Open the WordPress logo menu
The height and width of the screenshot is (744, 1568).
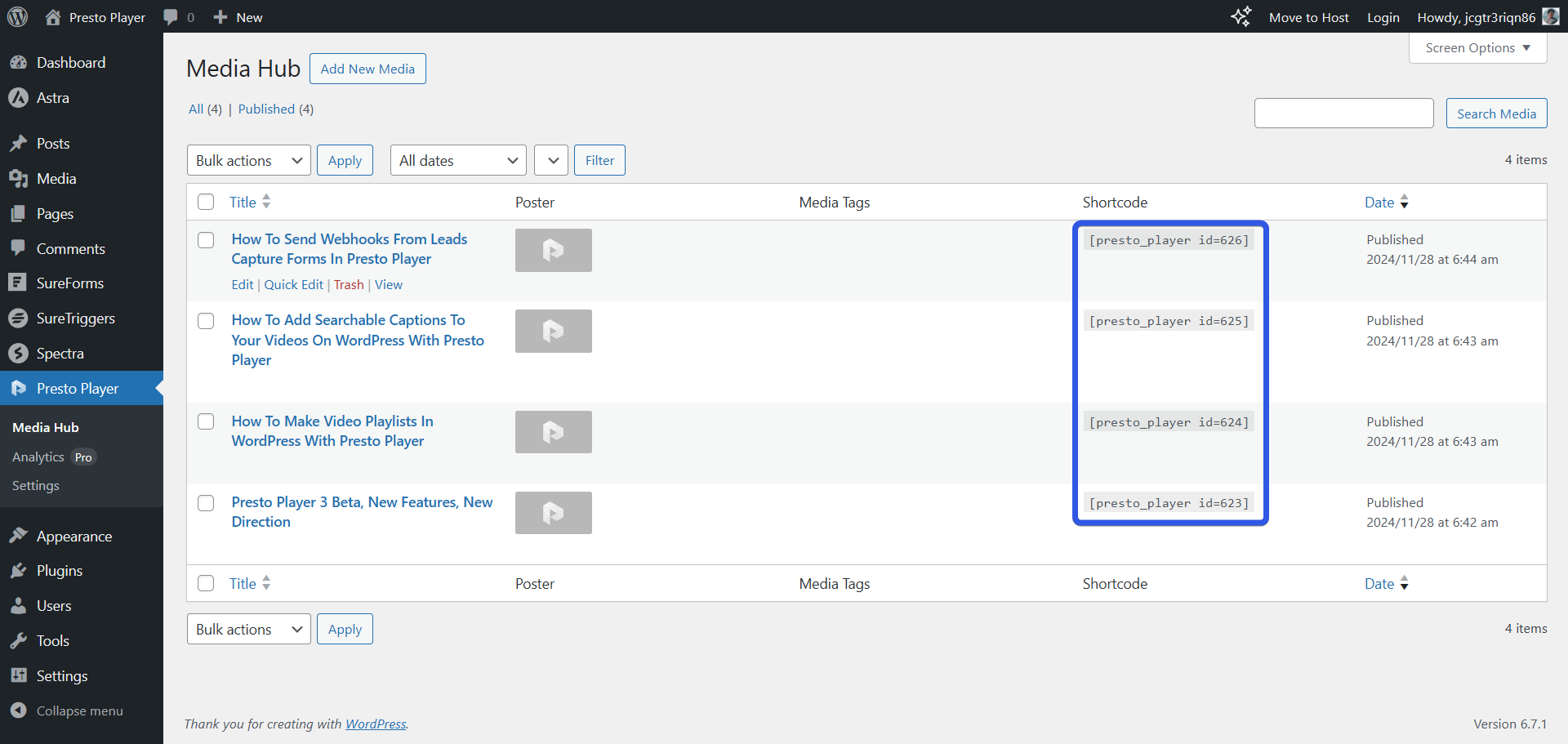coord(18,16)
